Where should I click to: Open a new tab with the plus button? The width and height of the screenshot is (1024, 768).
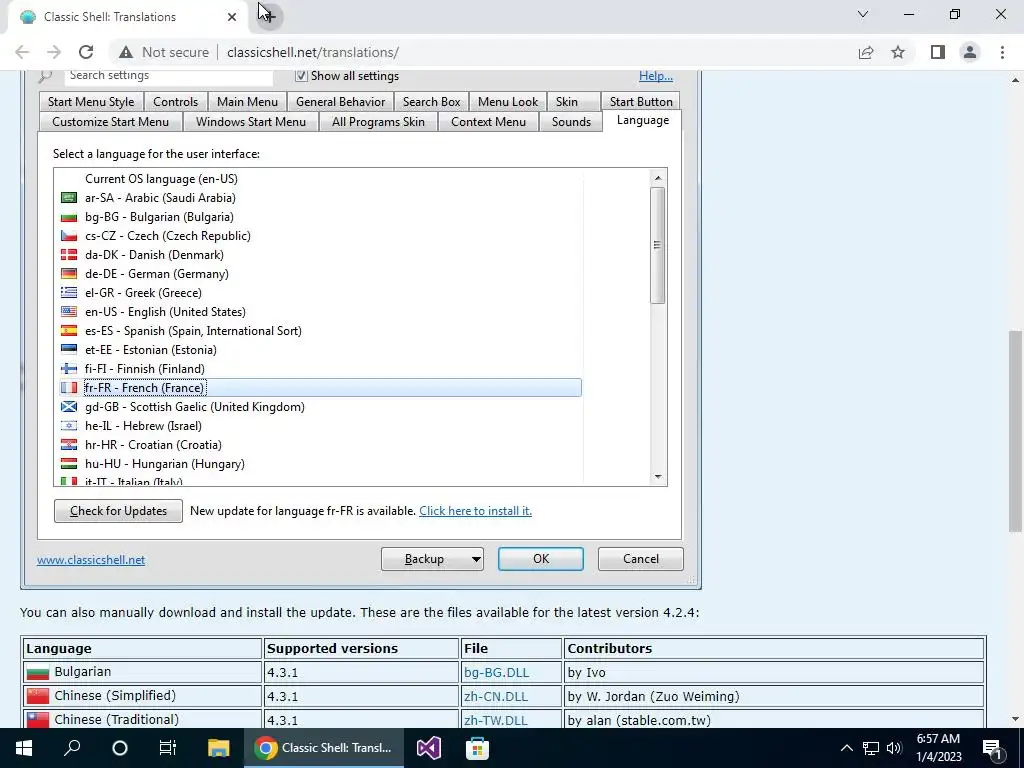268,16
